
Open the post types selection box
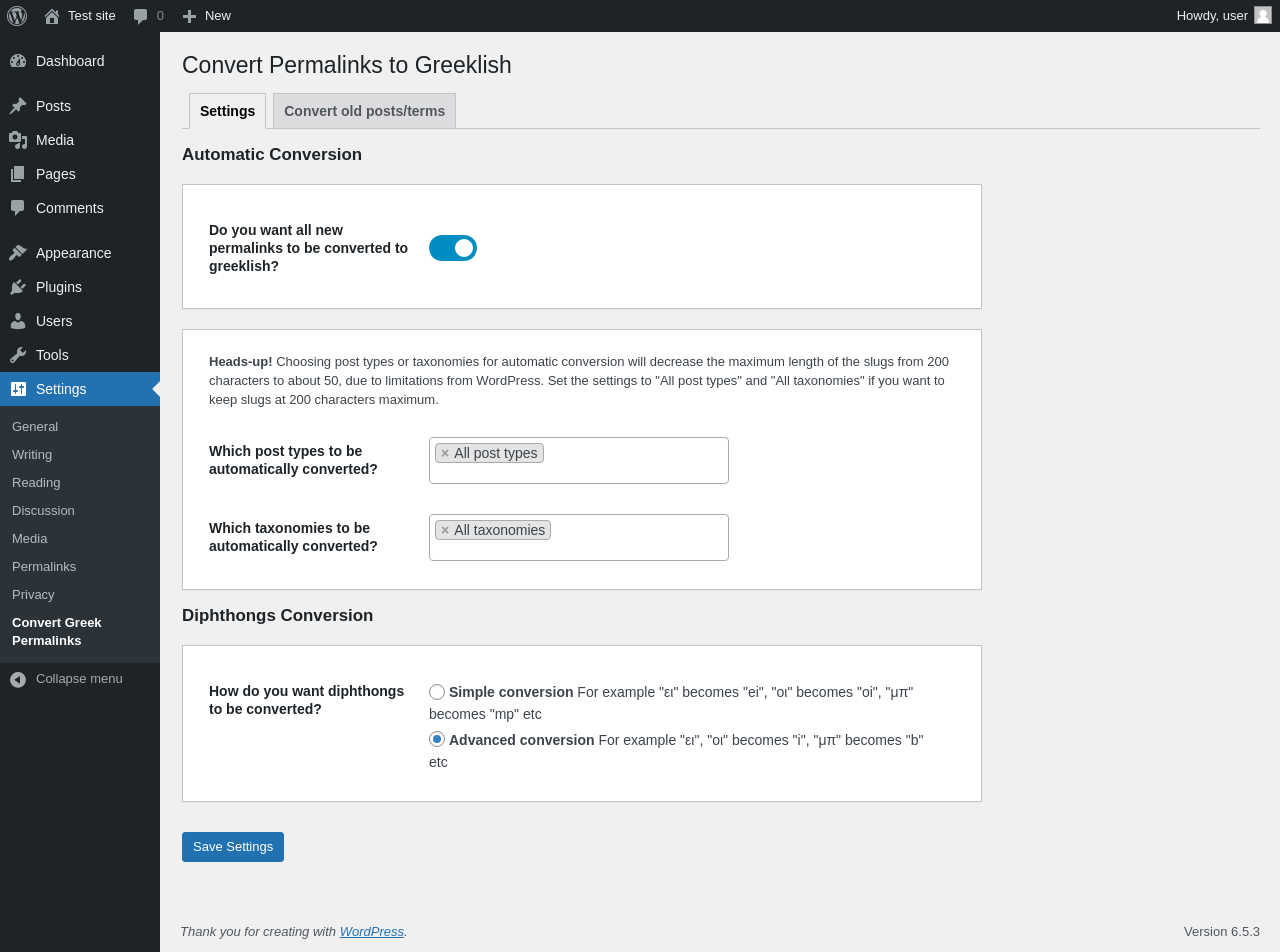click(579, 460)
